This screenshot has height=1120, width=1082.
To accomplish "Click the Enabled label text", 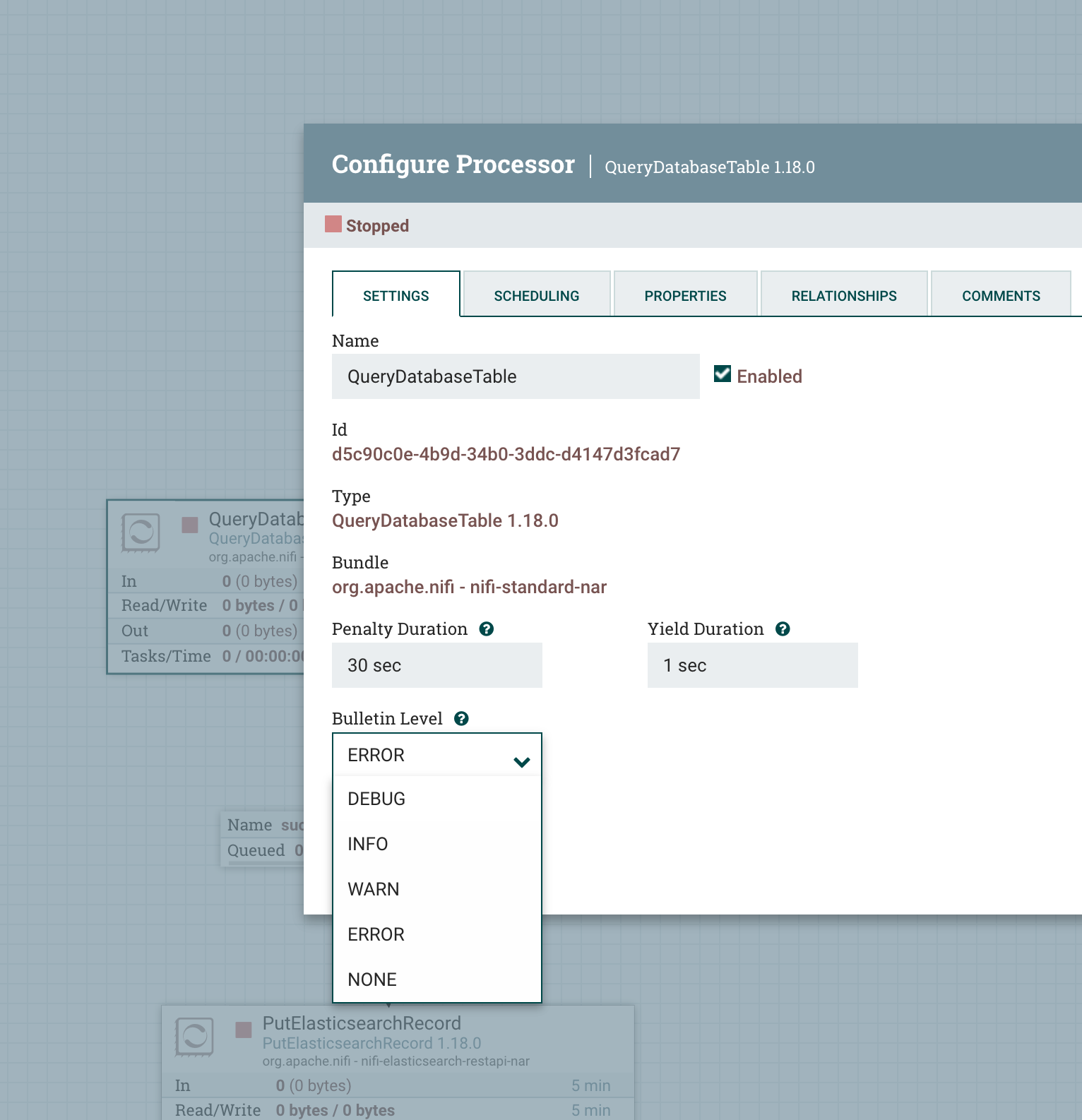I will click(x=769, y=376).
